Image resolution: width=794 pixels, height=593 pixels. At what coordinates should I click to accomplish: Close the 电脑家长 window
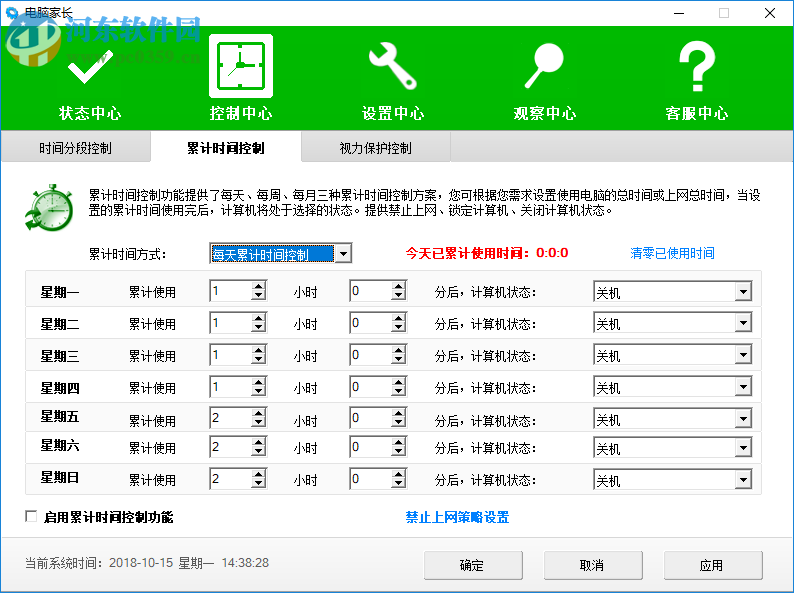[x=770, y=13]
